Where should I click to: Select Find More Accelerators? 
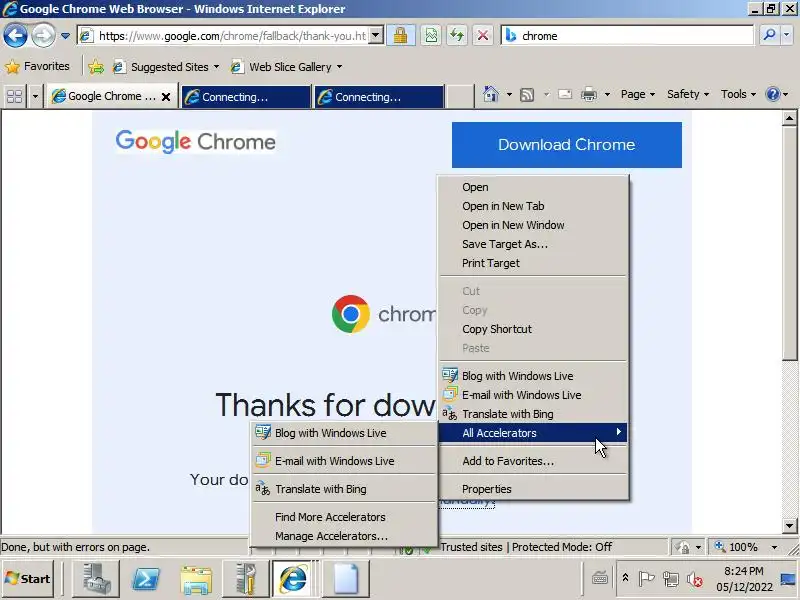344,517
